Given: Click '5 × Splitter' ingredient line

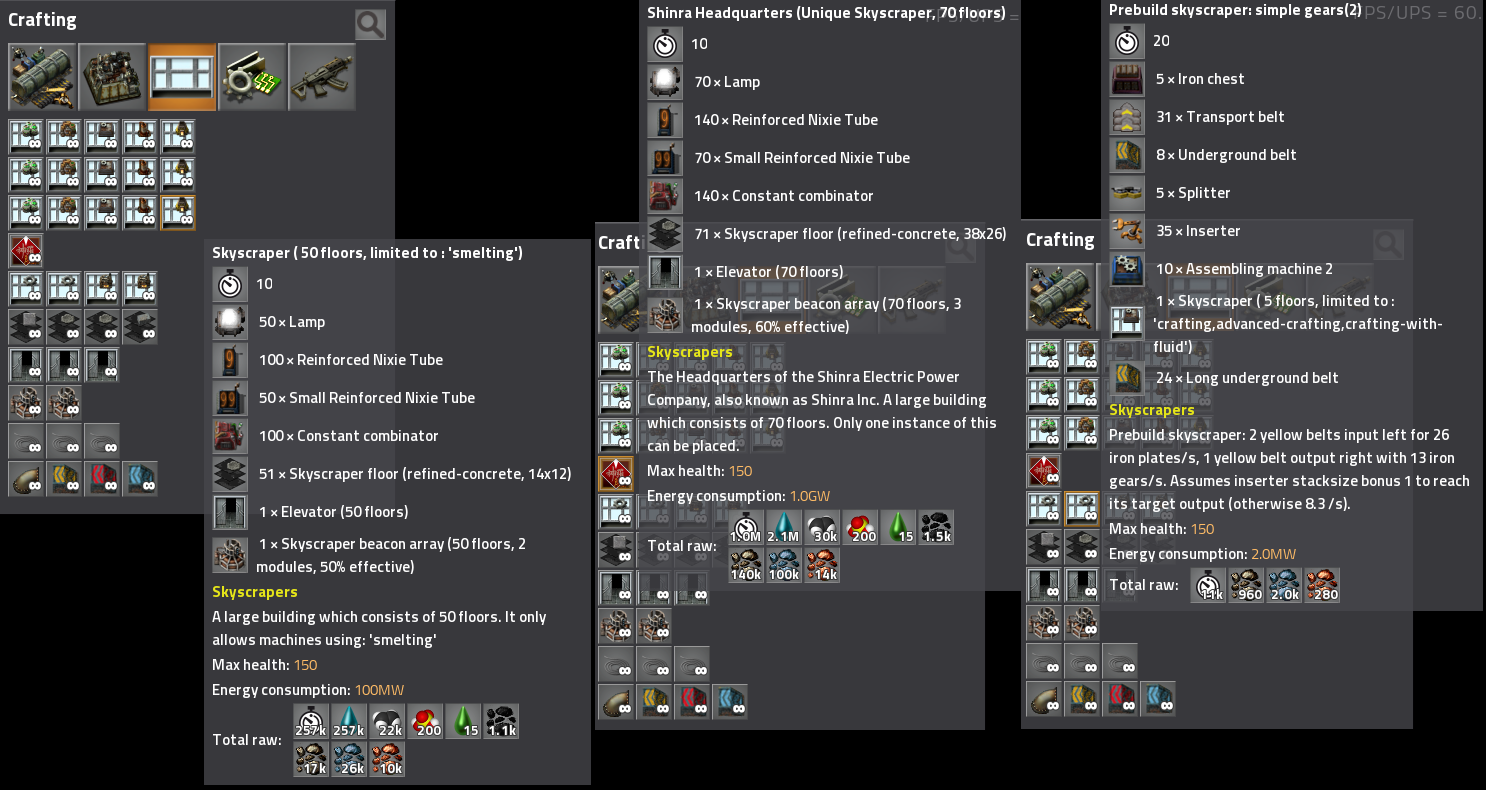Looking at the screenshot, I should click(x=1193, y=193).
